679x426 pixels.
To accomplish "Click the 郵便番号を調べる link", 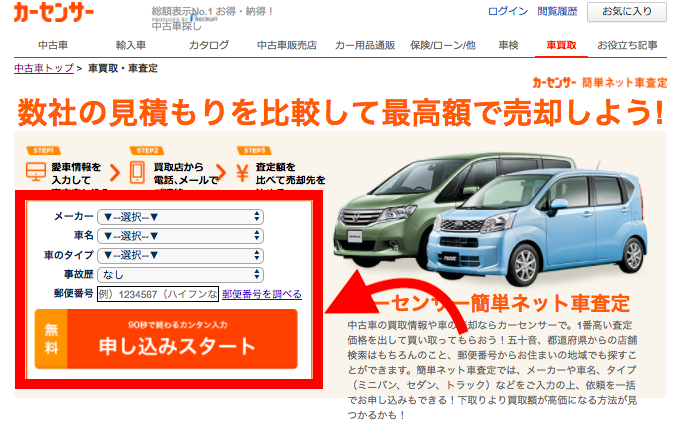I will (x=262, y=294).
